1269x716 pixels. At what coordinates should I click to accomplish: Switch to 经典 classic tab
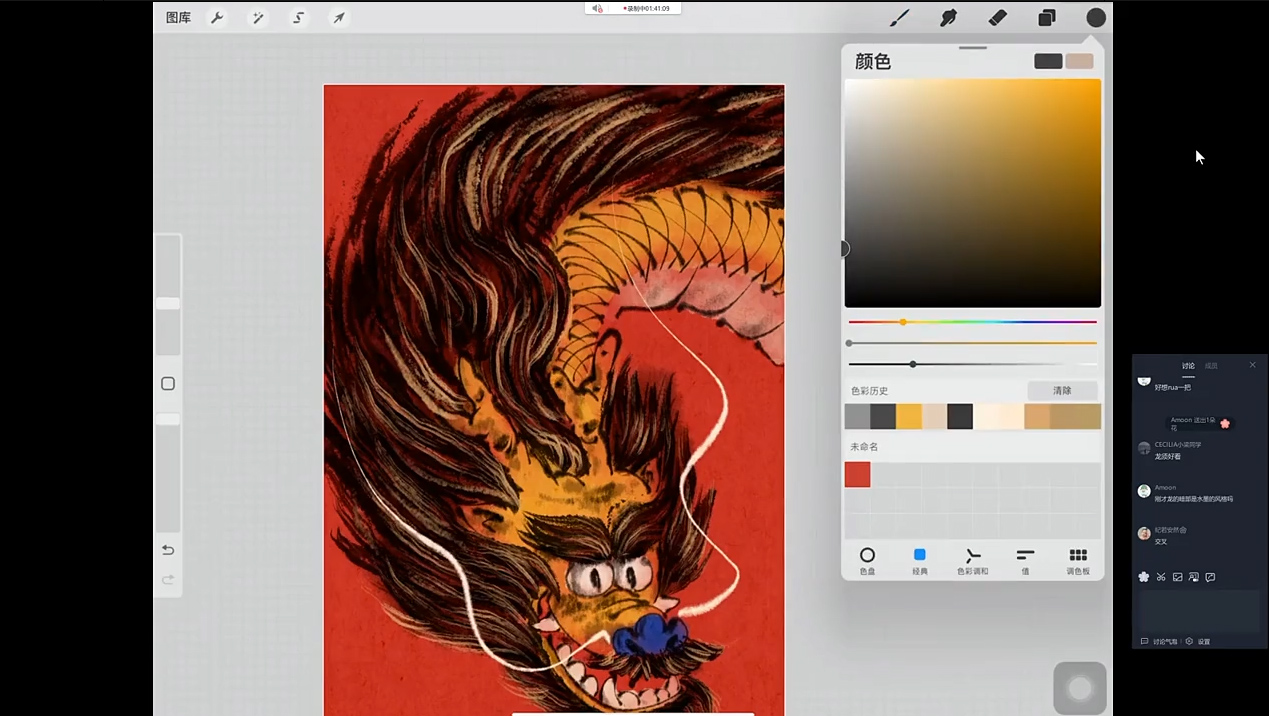pyautogui.click(x=920, y=561)
